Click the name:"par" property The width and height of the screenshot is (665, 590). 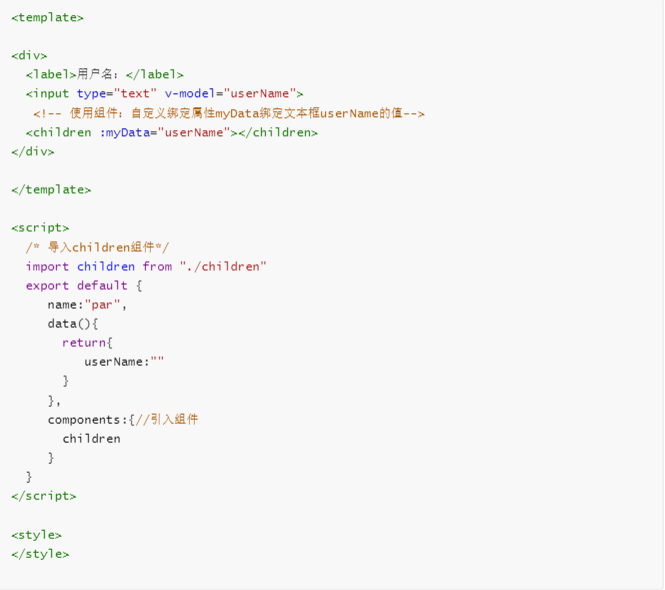[x=86, y=304]
